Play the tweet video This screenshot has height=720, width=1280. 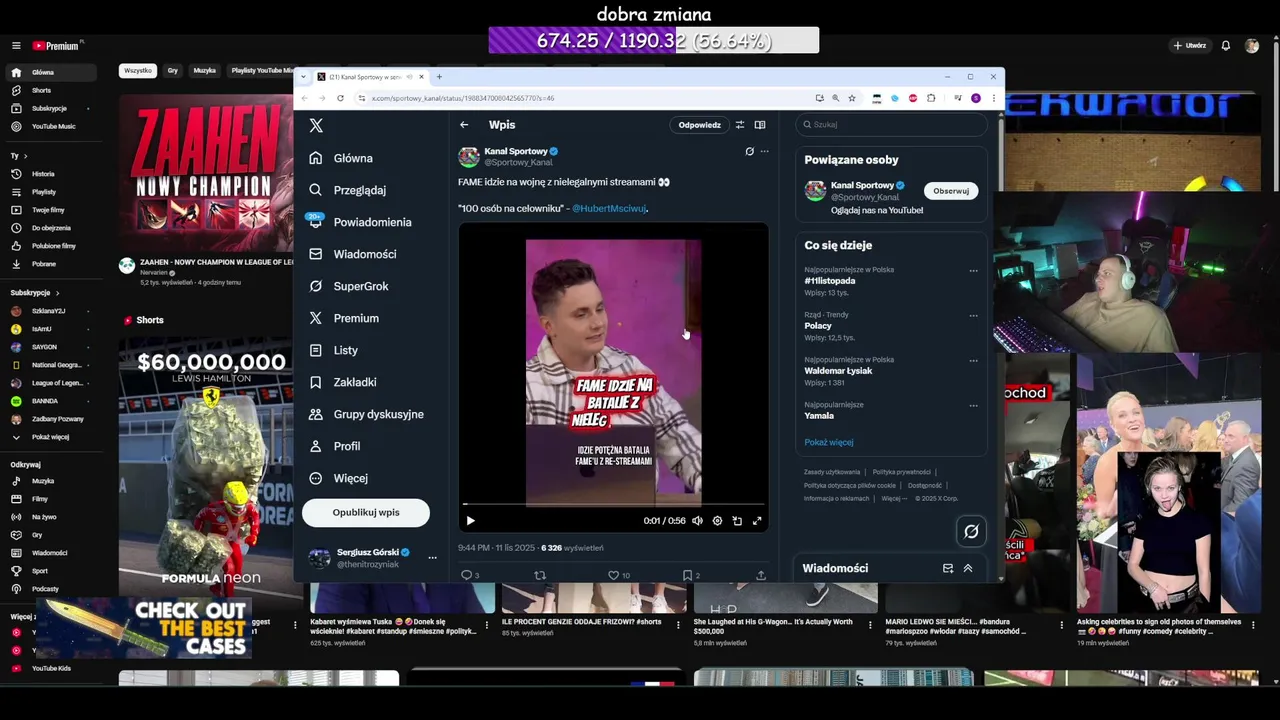click(x=471, y=520)
